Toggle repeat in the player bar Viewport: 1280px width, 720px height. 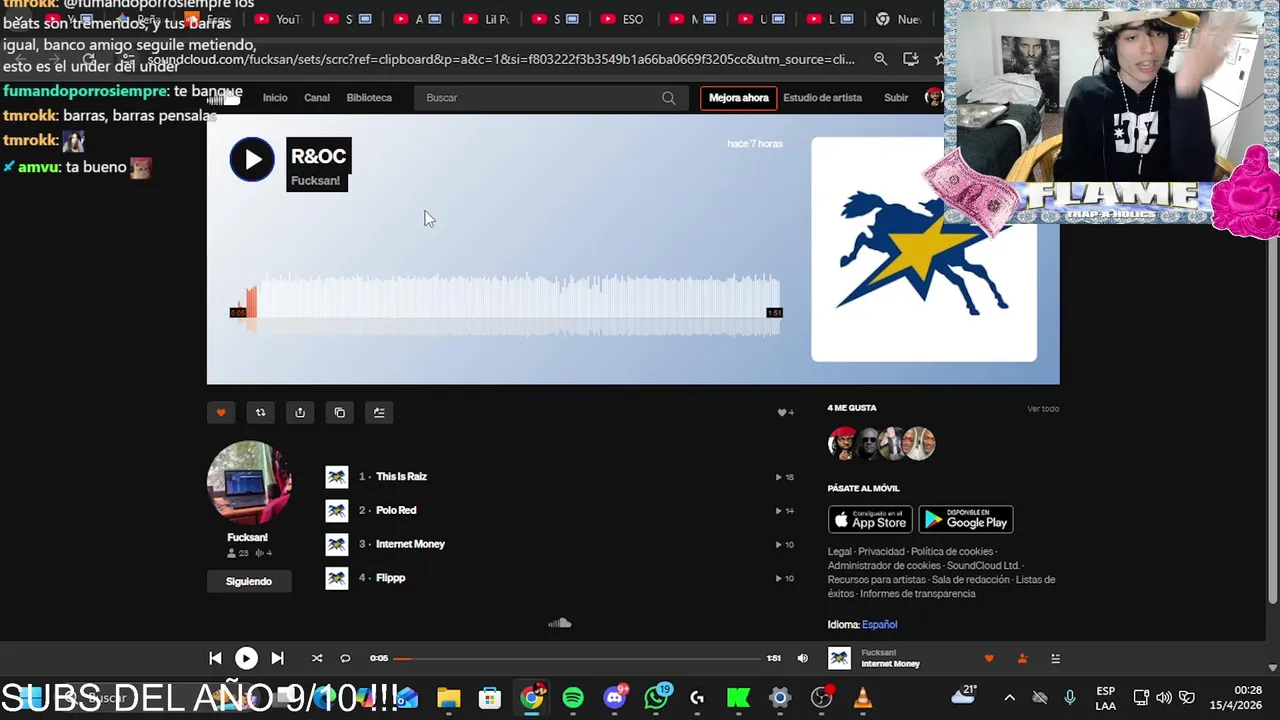click(345, 658)
